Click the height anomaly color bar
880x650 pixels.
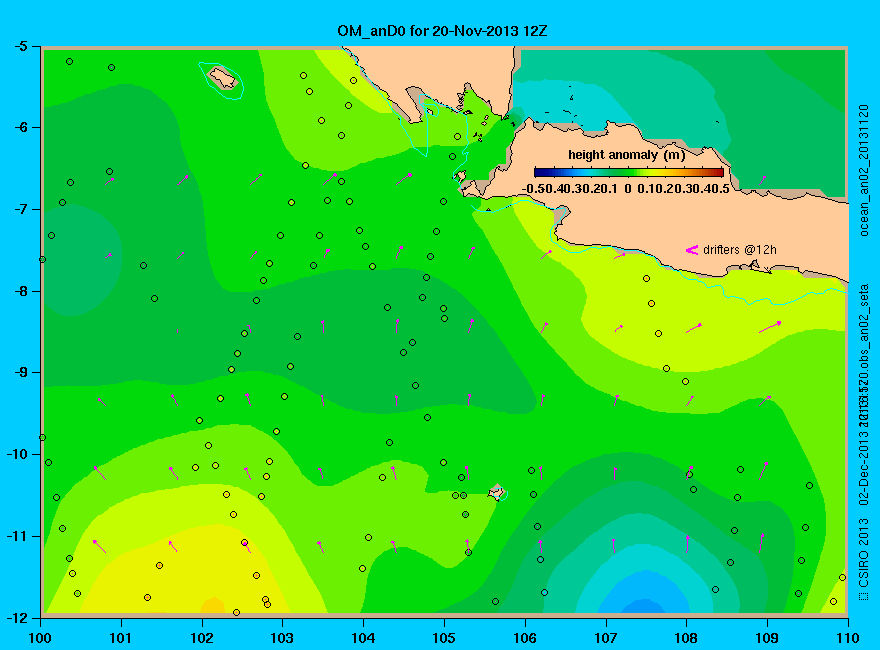click(x=629, y=173)
